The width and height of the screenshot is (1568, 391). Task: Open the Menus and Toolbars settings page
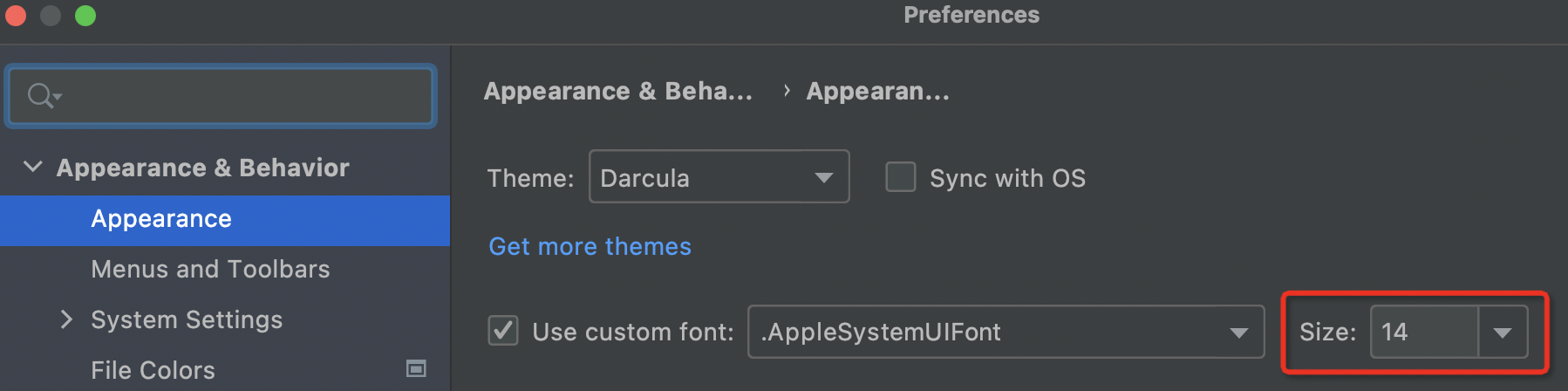pyautogui.click(x=210, y=270)
